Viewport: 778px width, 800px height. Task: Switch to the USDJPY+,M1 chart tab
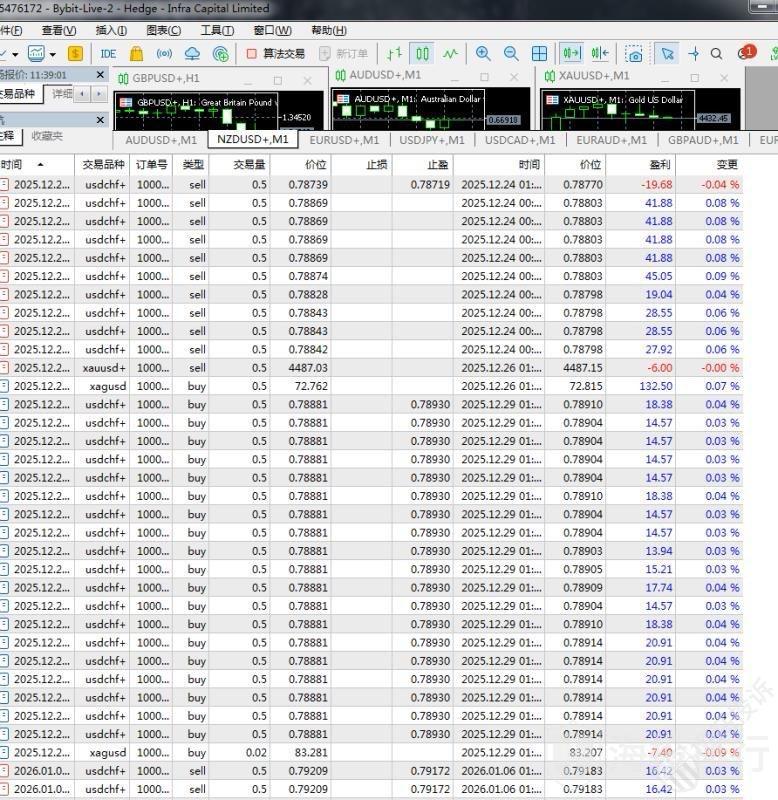tap(430, 140)
